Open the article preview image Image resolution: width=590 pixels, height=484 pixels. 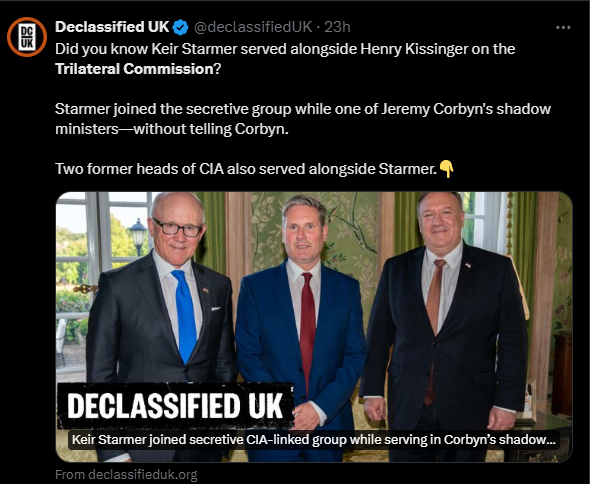coord(314,327)
